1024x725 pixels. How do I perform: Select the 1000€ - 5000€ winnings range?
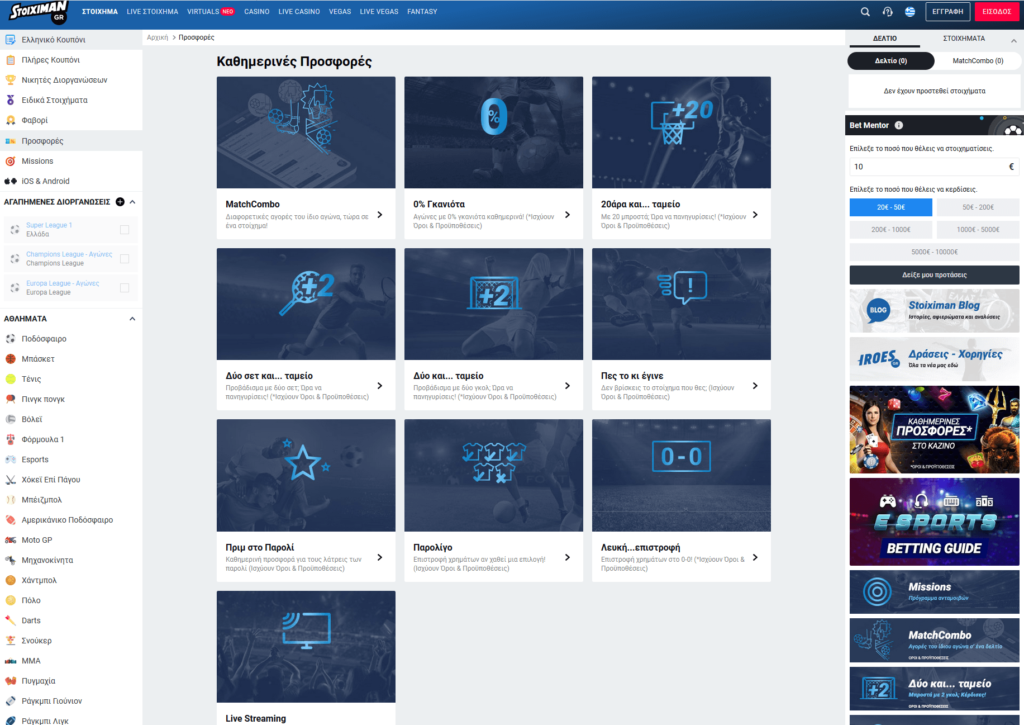click(978, 229)
